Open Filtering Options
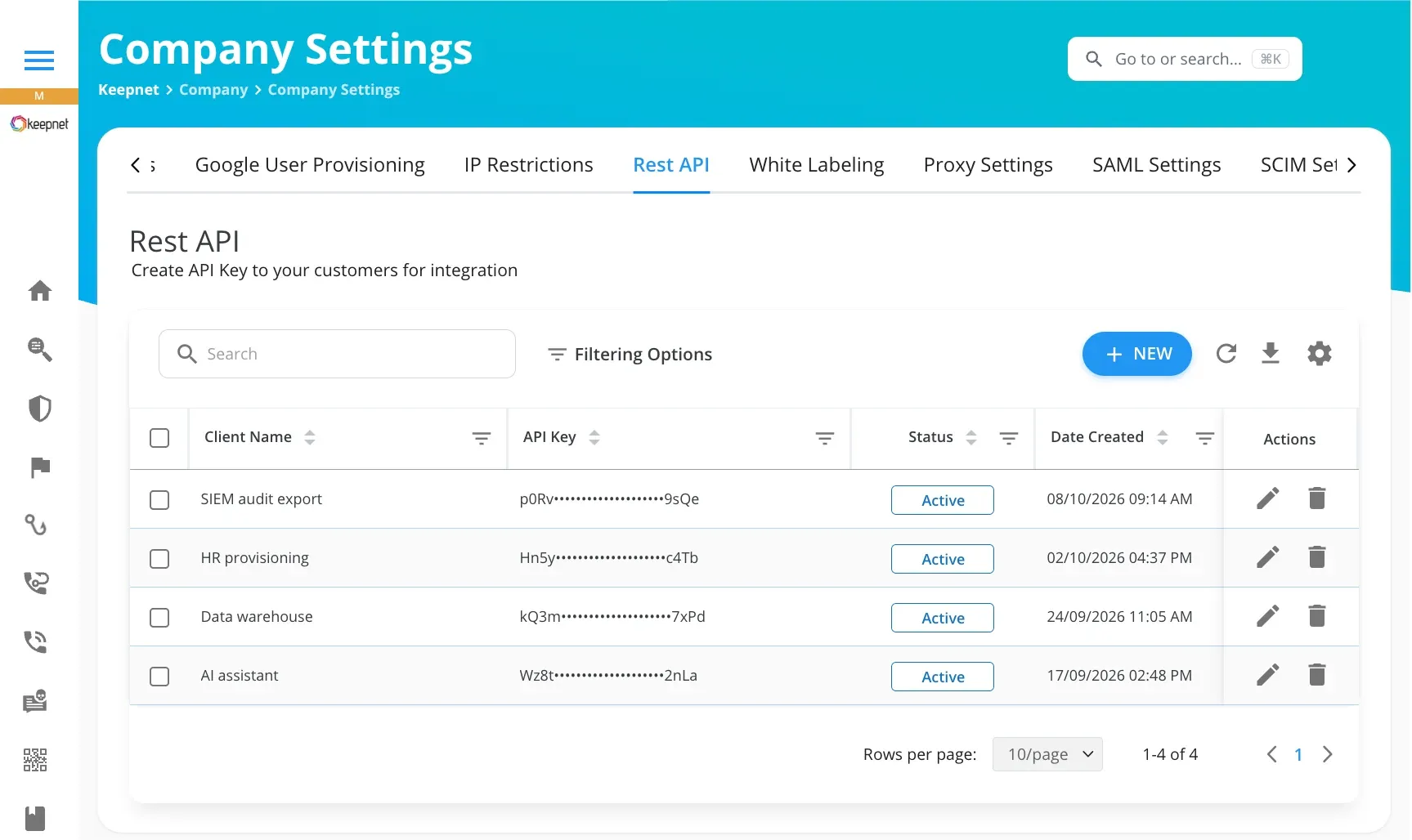 click(630, 355)
